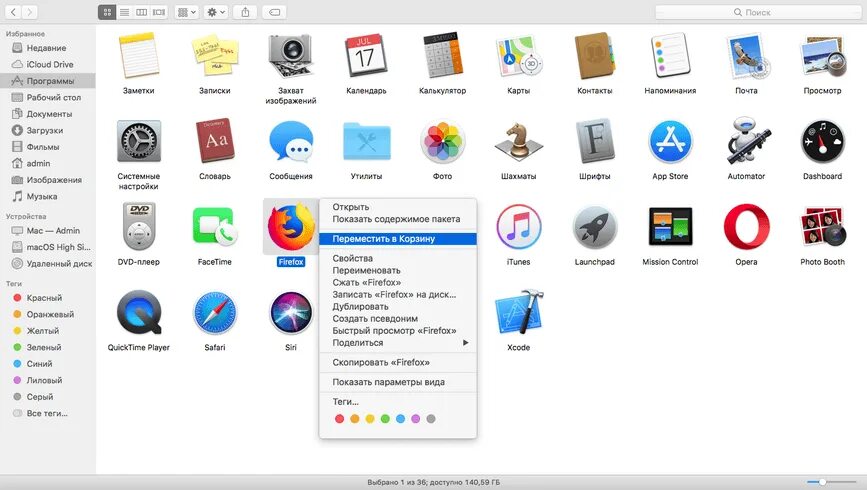Select the DVD-плеер icon

click(139, 227)
